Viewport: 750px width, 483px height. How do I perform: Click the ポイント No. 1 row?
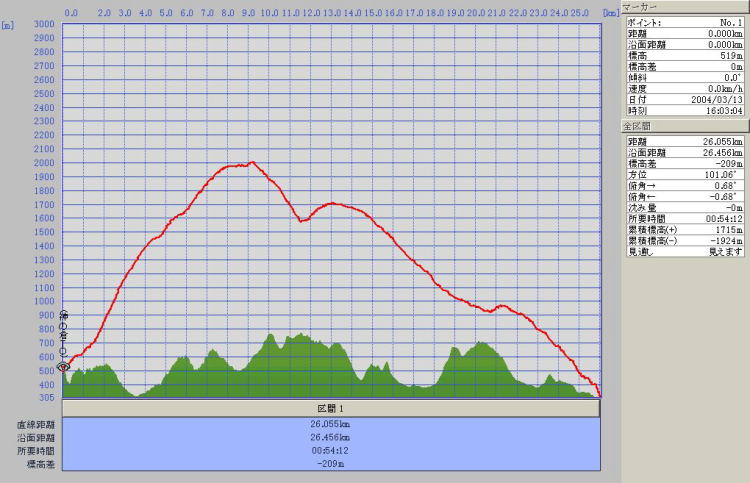point(685,23)
